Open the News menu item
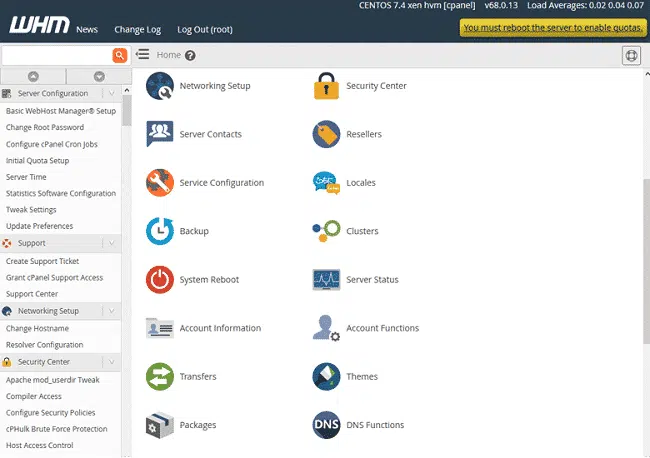The width and height of the screenshot is (650, 458). pos(87,29)
